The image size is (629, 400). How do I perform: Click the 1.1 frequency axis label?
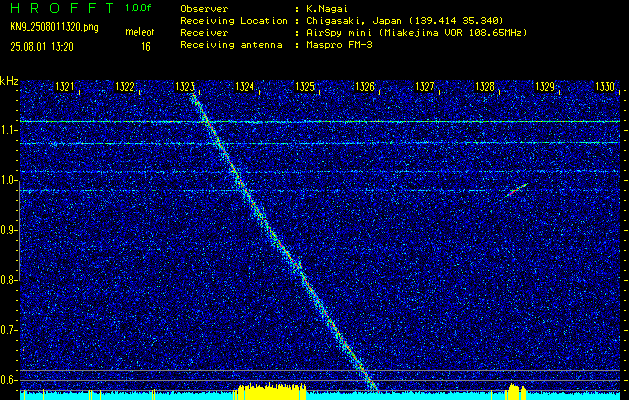[8, 130]
